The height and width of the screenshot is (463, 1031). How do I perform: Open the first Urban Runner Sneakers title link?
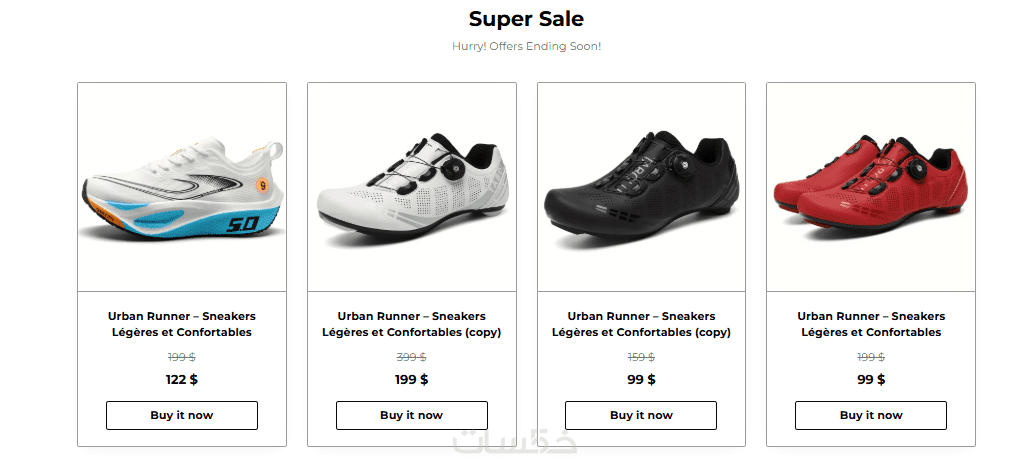pyautogui.click(x=182, y=324)
